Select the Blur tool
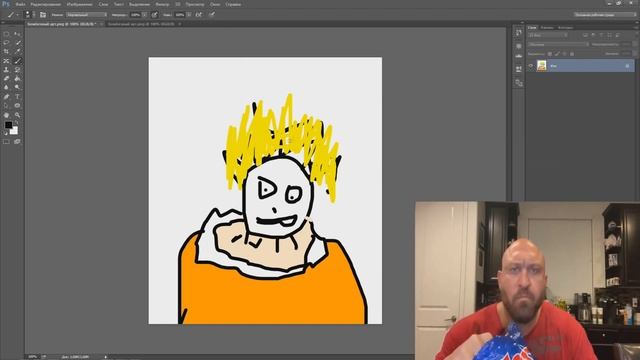Viewport: 640px width, 360px height. pyautogui.click(x=6, y=87)
